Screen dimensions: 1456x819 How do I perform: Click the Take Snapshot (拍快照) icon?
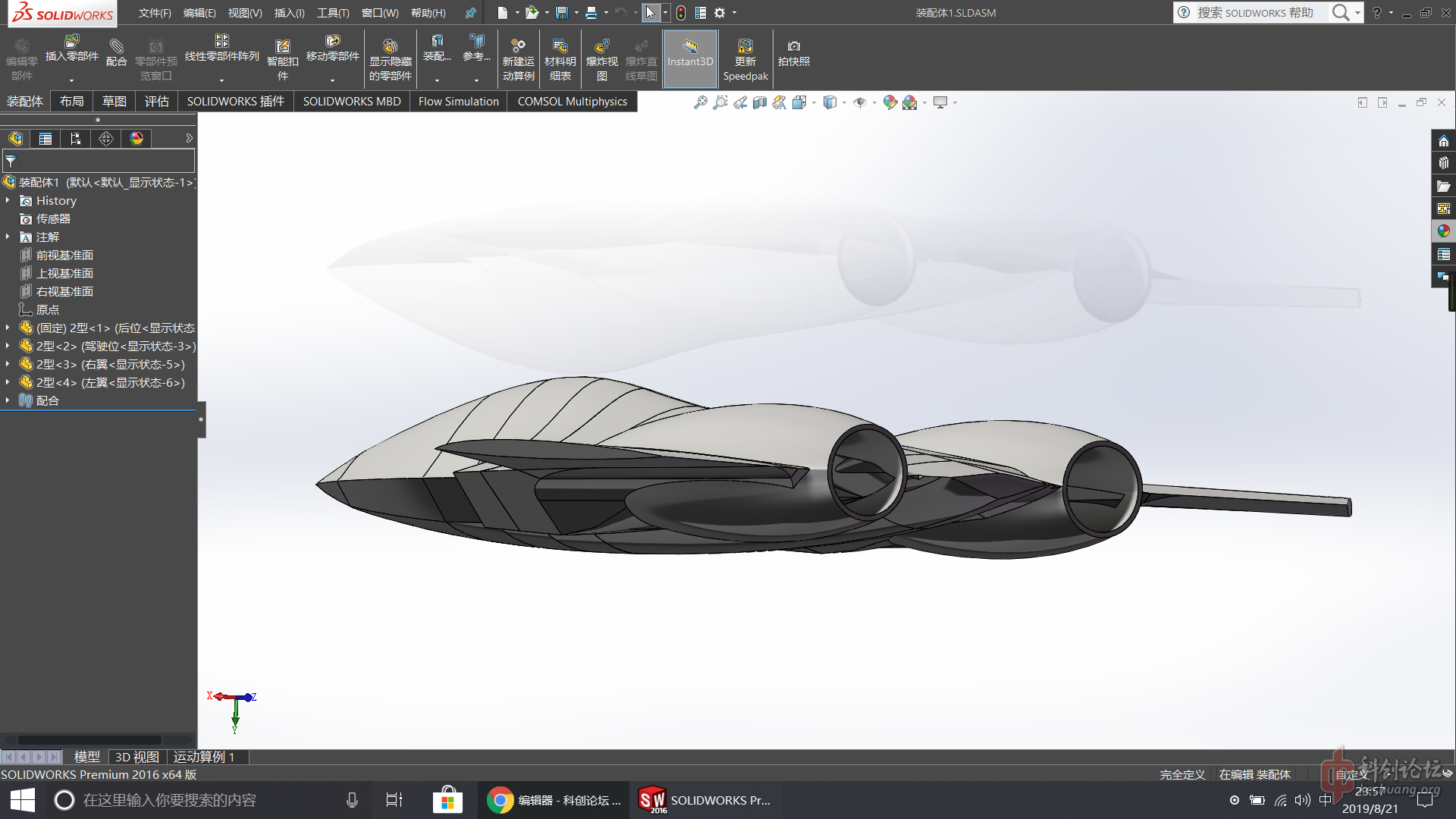(793, 53)
